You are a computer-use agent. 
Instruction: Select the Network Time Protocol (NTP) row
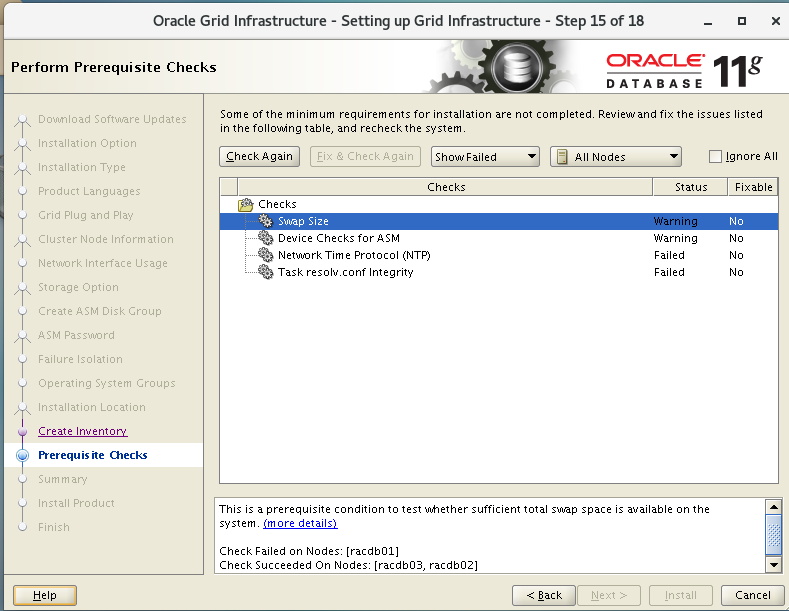click(x=499, y=255)
